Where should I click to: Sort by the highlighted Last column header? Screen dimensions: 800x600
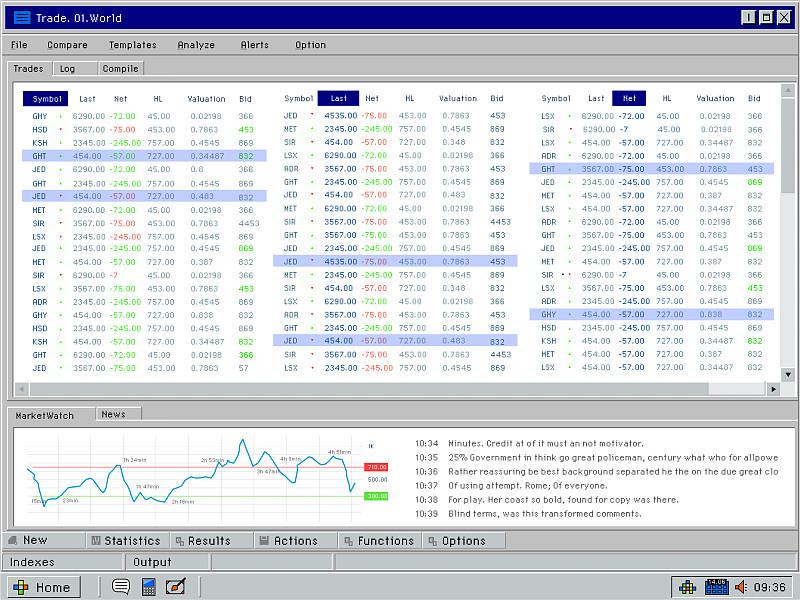(338, 98)
